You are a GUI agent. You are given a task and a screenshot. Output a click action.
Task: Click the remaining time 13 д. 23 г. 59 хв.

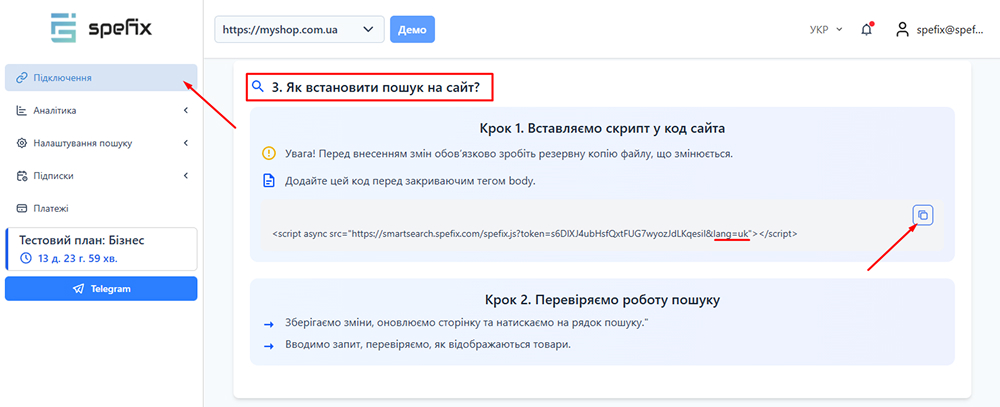point(77,258)
